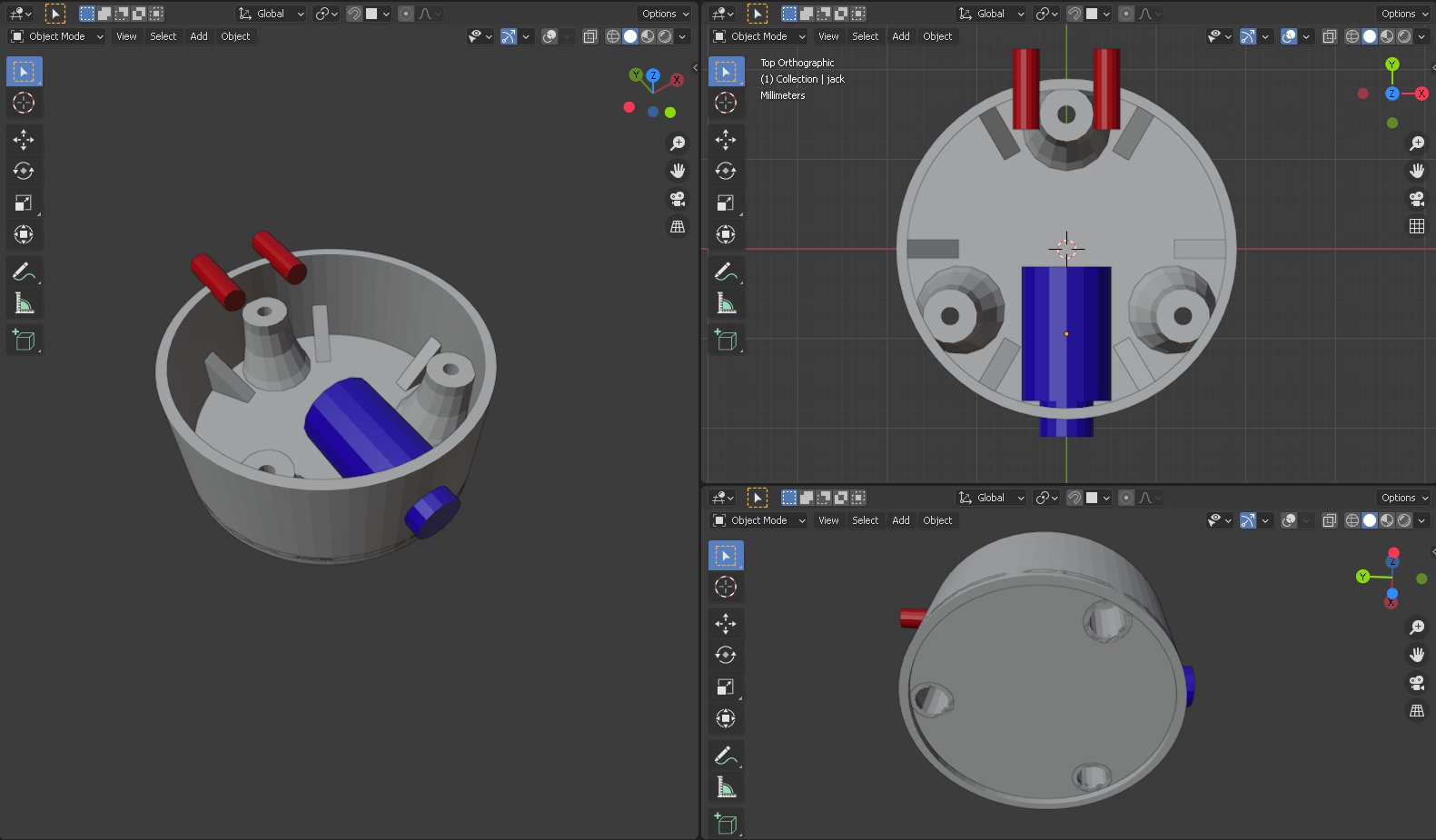The height and width of the screenshot is (840, 1436).
Task: Open Global orientation dropdown in top-right viewport
Action: (992, 14)
